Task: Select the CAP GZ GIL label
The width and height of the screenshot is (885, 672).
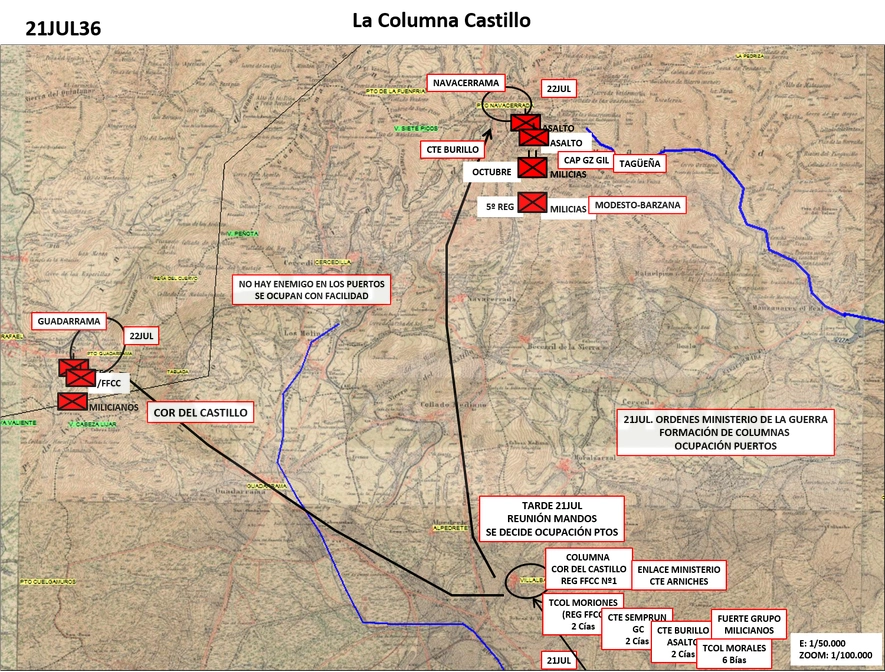Action: pos(586,160)
